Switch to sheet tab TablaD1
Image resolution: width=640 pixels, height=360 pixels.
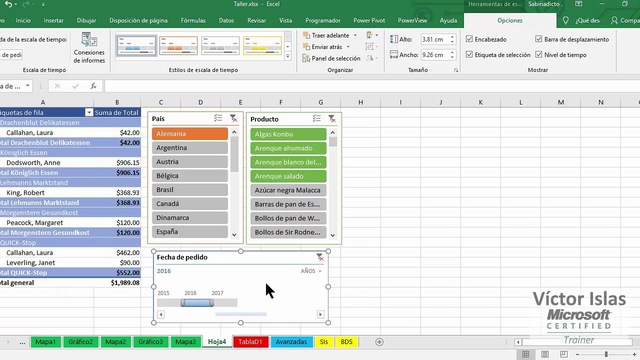tap(250, 342)
